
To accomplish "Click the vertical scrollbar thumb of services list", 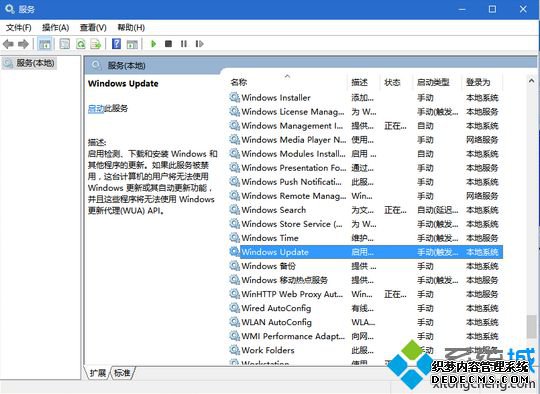I will point(531,326).
